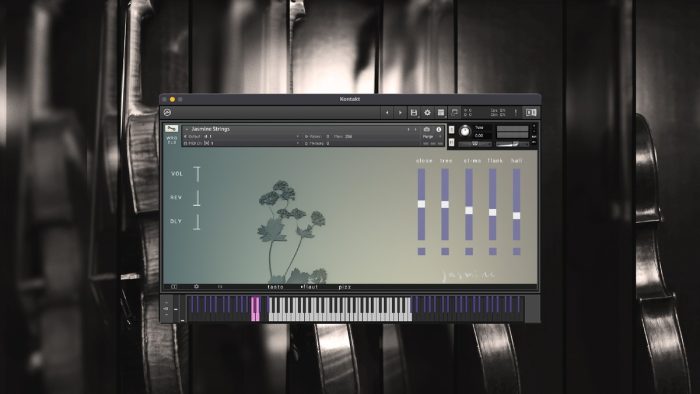Click the rack view icon in toolbar
The width and height of the screenshot is (700, 394).
click(x=441, y=113)
